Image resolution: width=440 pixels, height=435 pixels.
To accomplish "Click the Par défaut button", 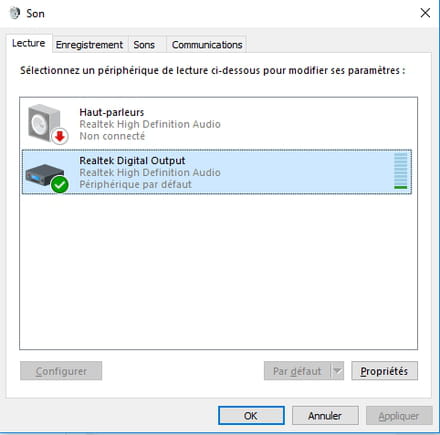I will click(x=297, y=371).
